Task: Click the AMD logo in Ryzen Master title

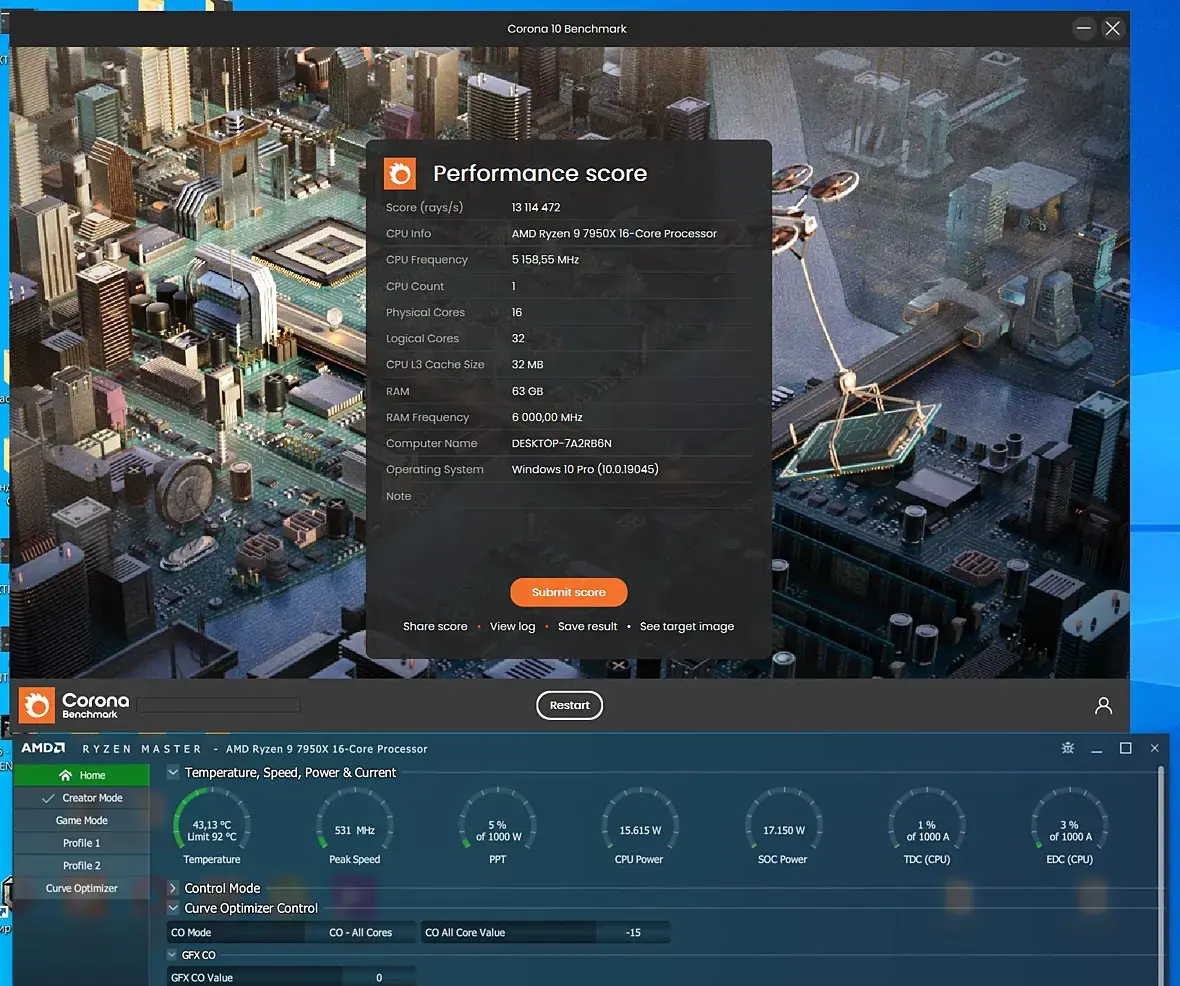Action: 43,748
